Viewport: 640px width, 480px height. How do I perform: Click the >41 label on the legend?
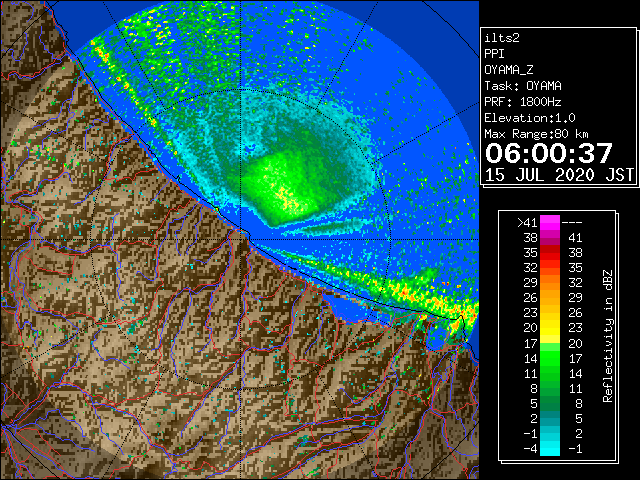[x=527, y=223]
